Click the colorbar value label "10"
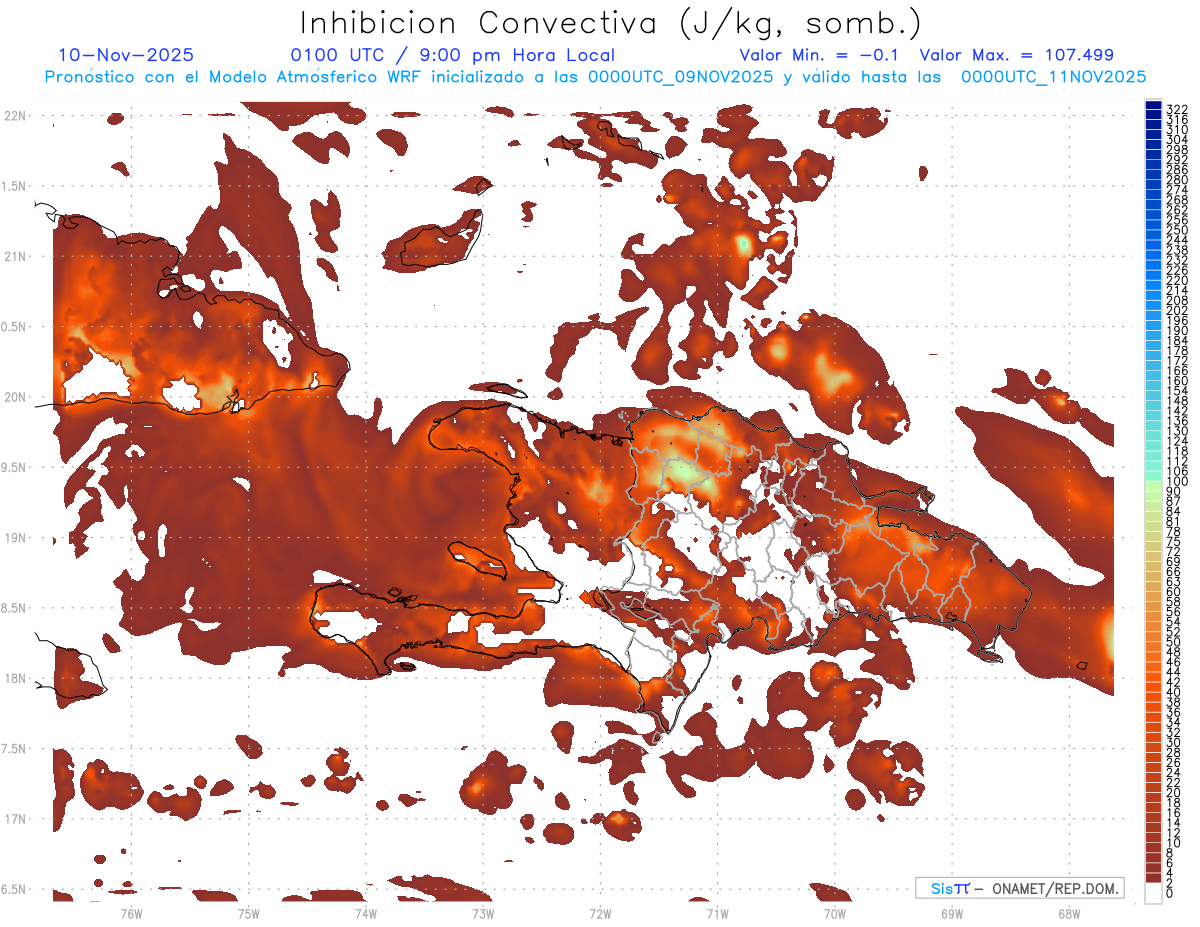Screen dimensions: 1200x927 [x=1174, y=842]
